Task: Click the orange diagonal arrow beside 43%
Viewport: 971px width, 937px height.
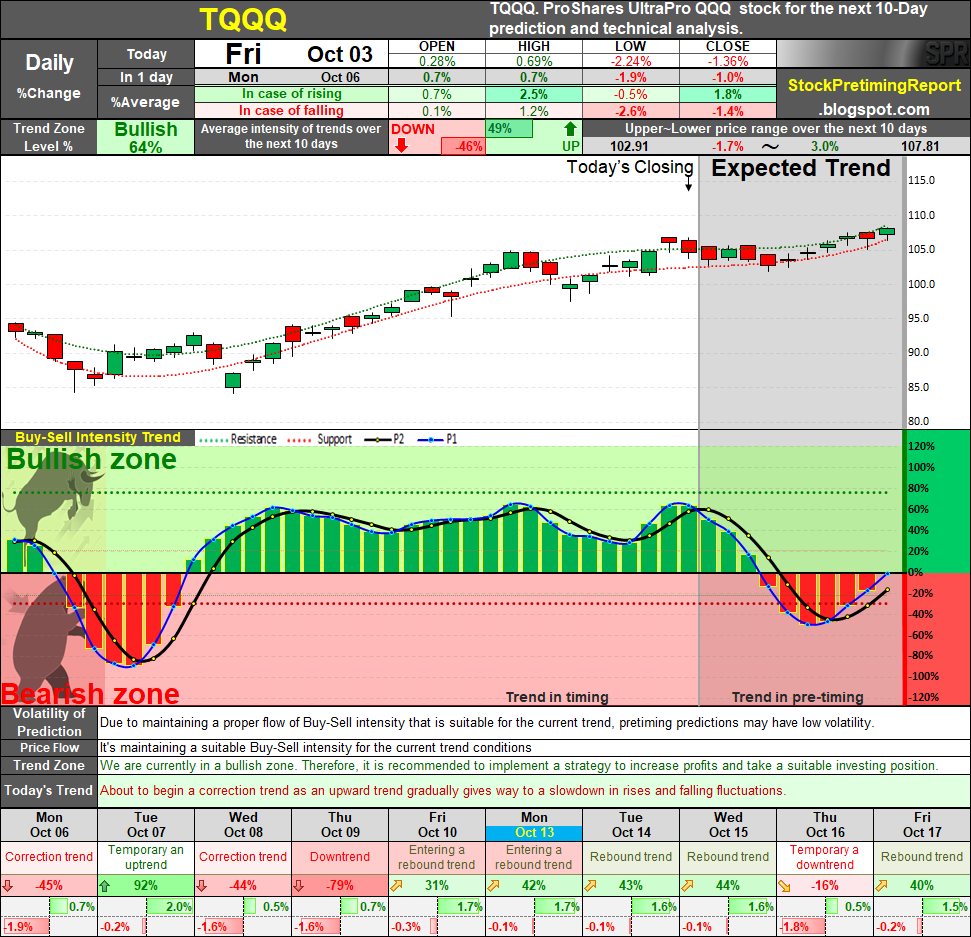Action: (590, 886)
